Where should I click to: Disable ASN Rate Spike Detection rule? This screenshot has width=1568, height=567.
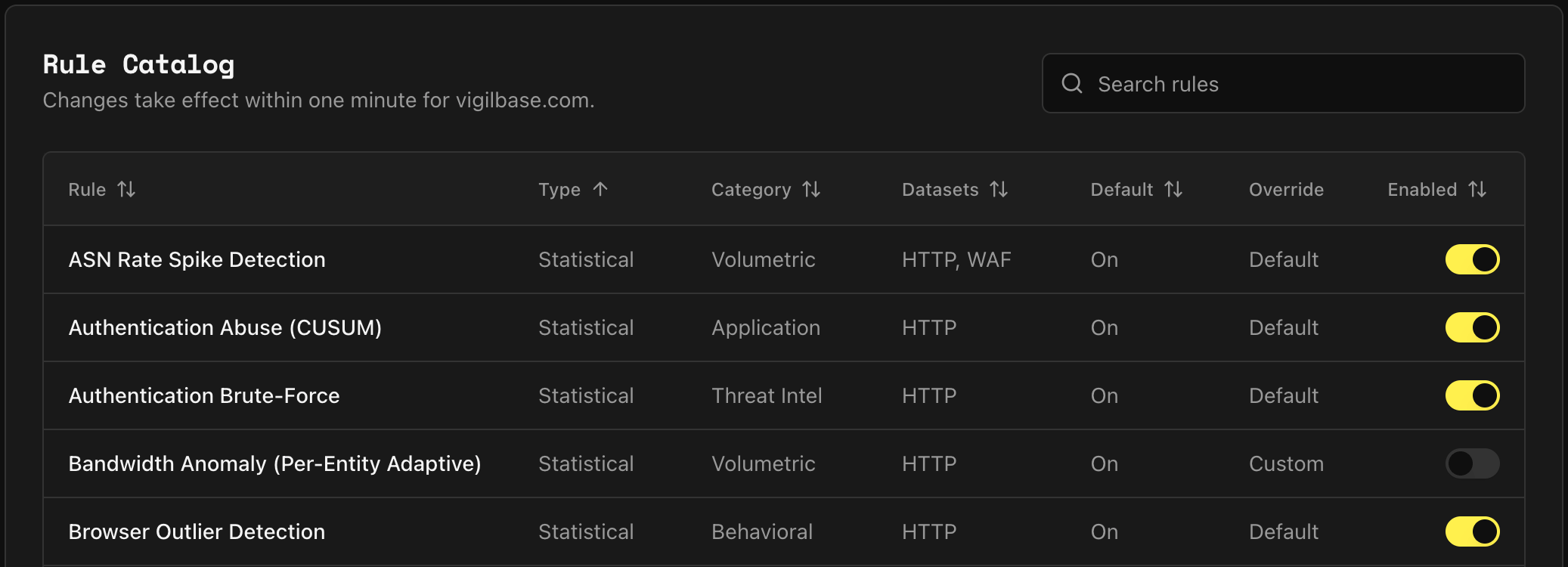(x=1472, y=259)
